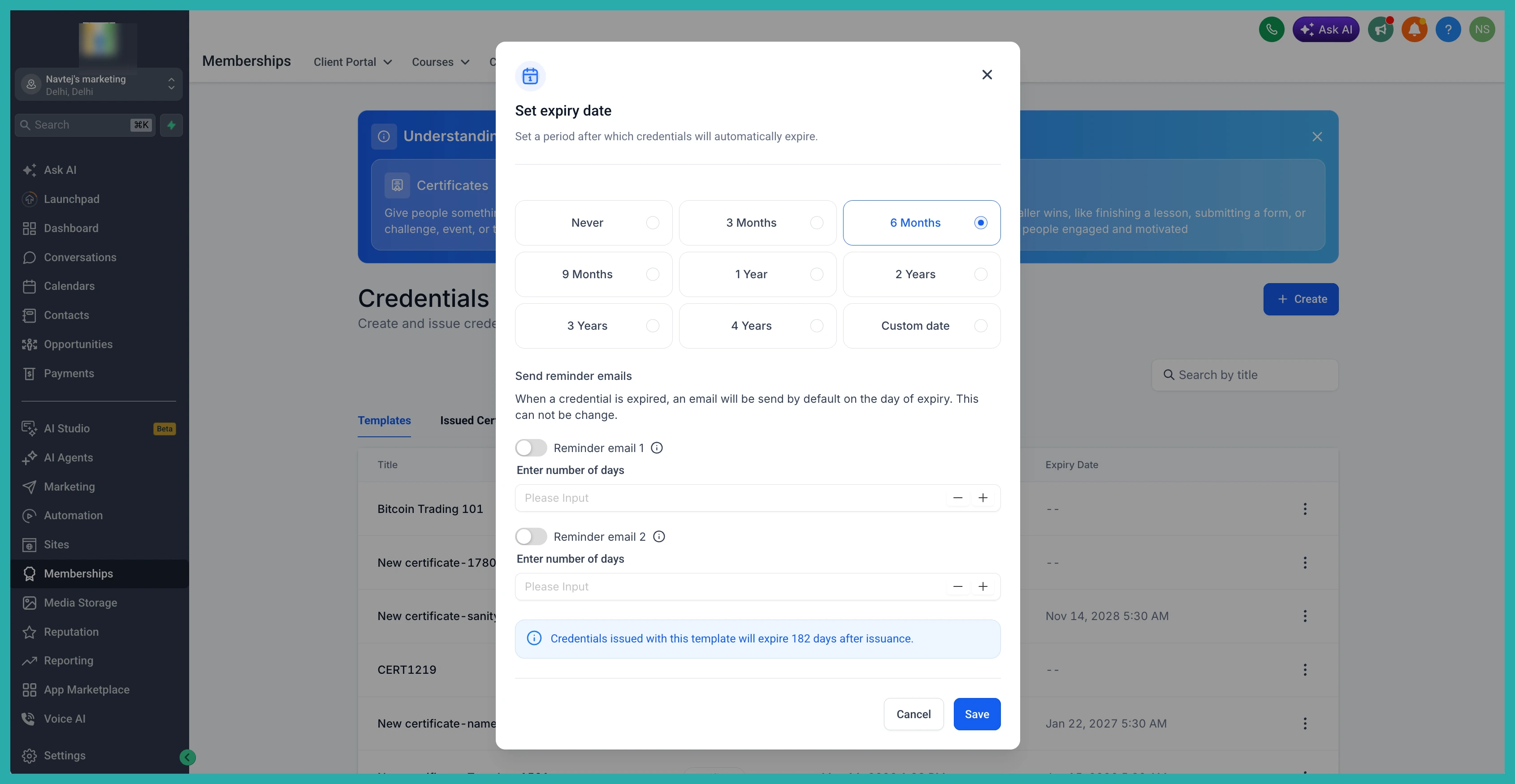
Task: Select the Never expiry option
Action: (593, 223)
